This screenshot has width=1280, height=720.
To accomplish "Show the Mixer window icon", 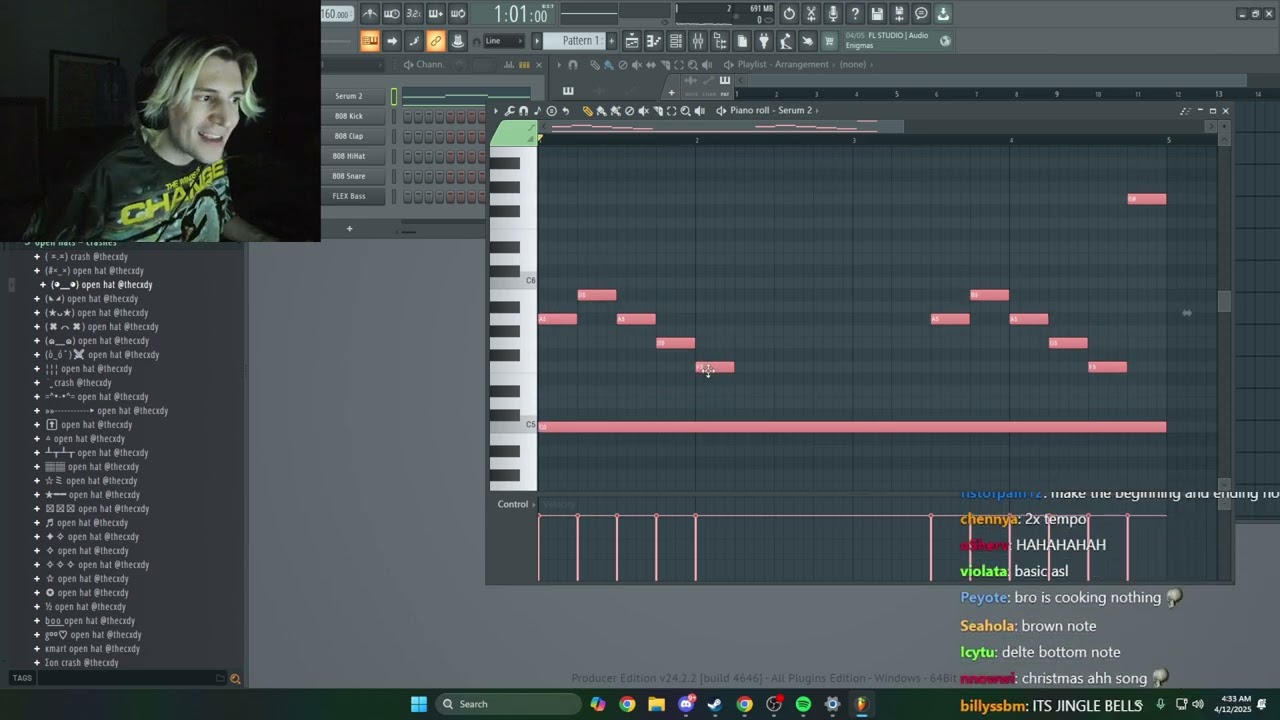I will (x=698, y=41).
